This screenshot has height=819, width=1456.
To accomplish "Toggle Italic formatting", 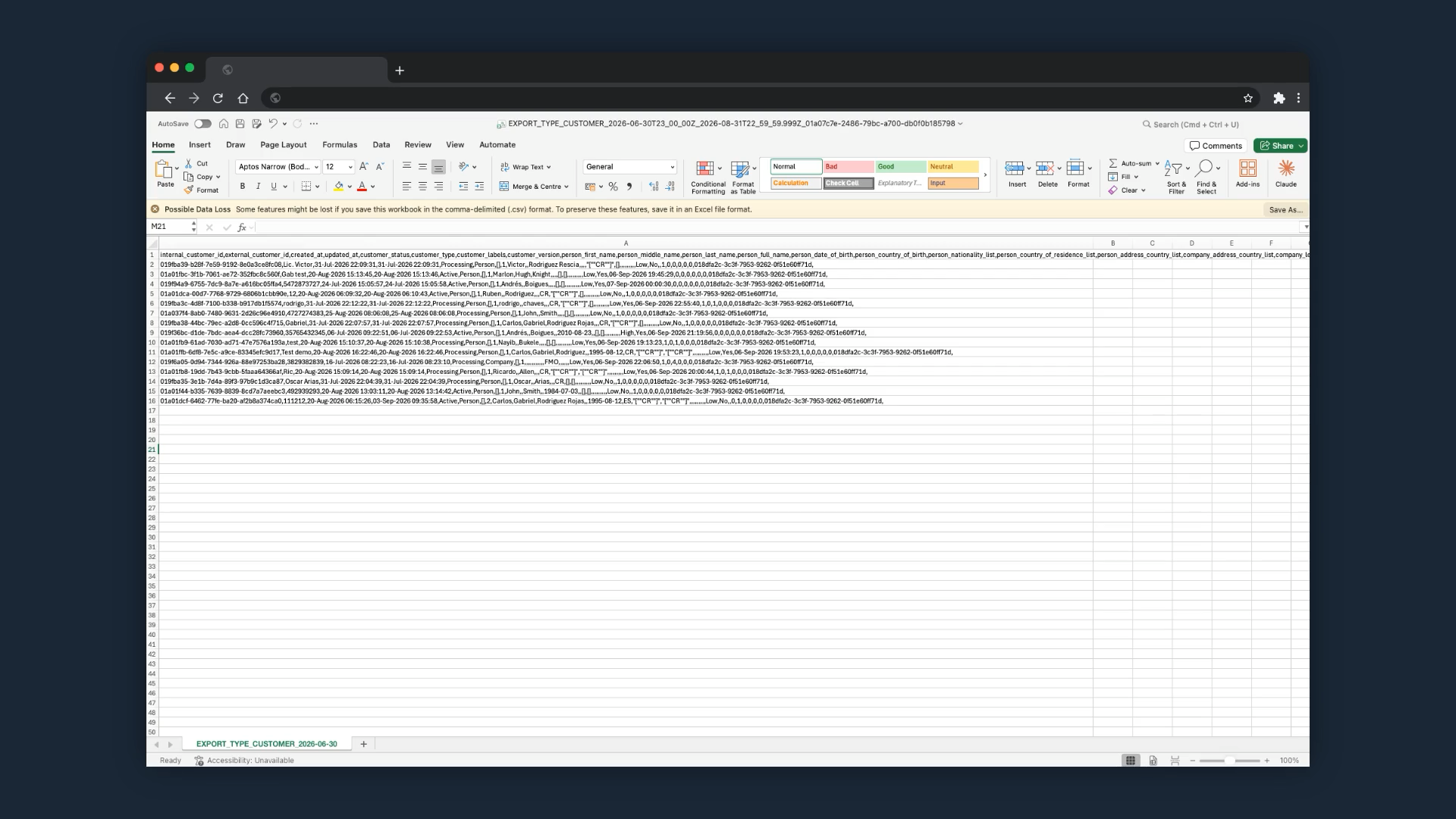I will click(x=258, y=187).
